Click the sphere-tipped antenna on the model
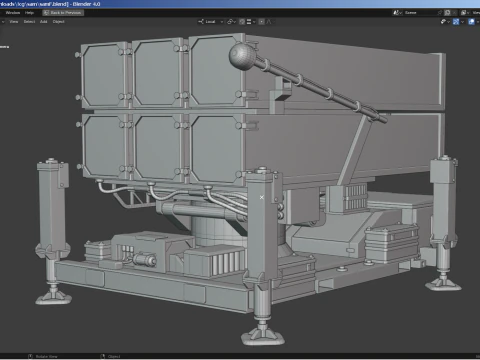This screenshot has height=360, width=480. coord(242,56)
